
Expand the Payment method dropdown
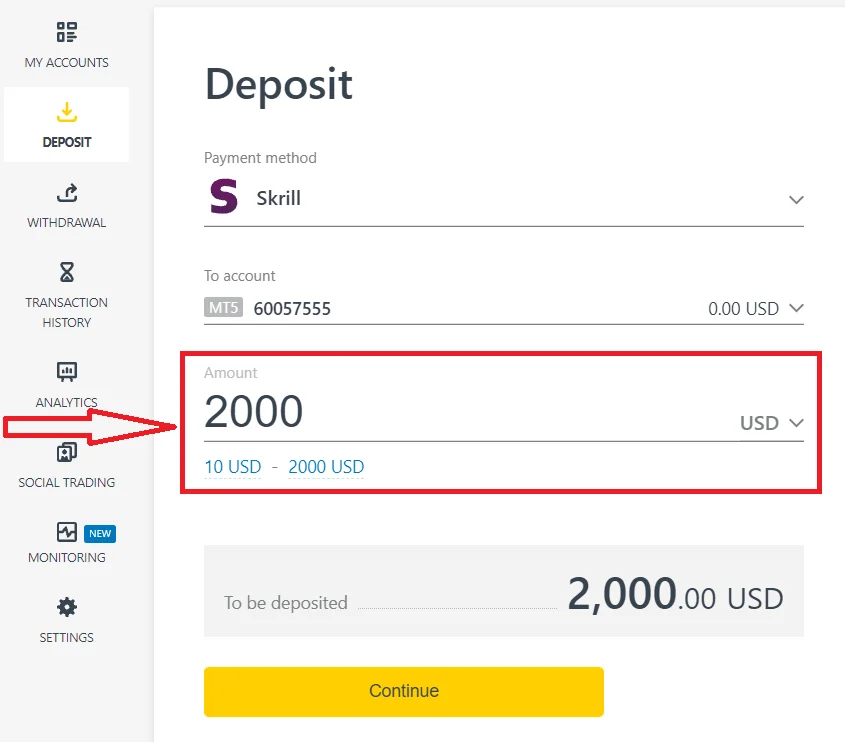[x=796, y=200]
